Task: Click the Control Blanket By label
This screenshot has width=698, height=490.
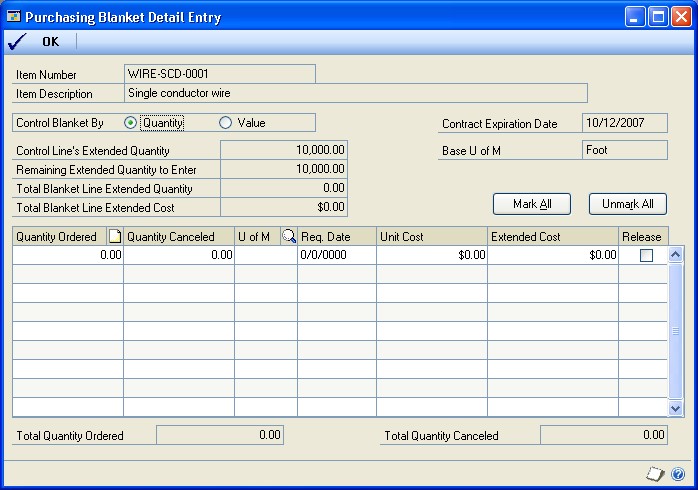Action: click(60, 123)
